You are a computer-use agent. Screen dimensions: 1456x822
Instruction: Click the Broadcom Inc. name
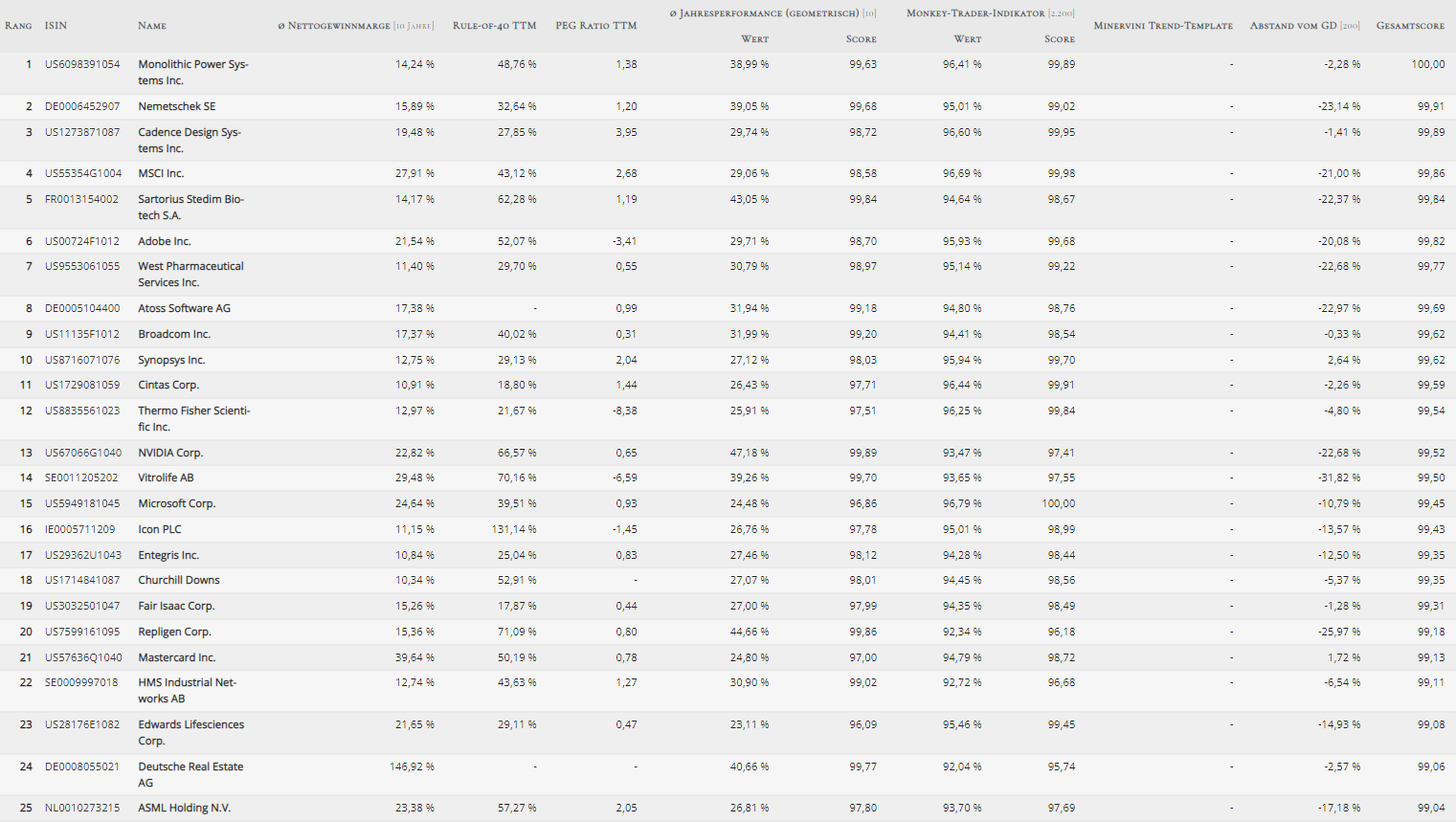(x=174, y=334)
